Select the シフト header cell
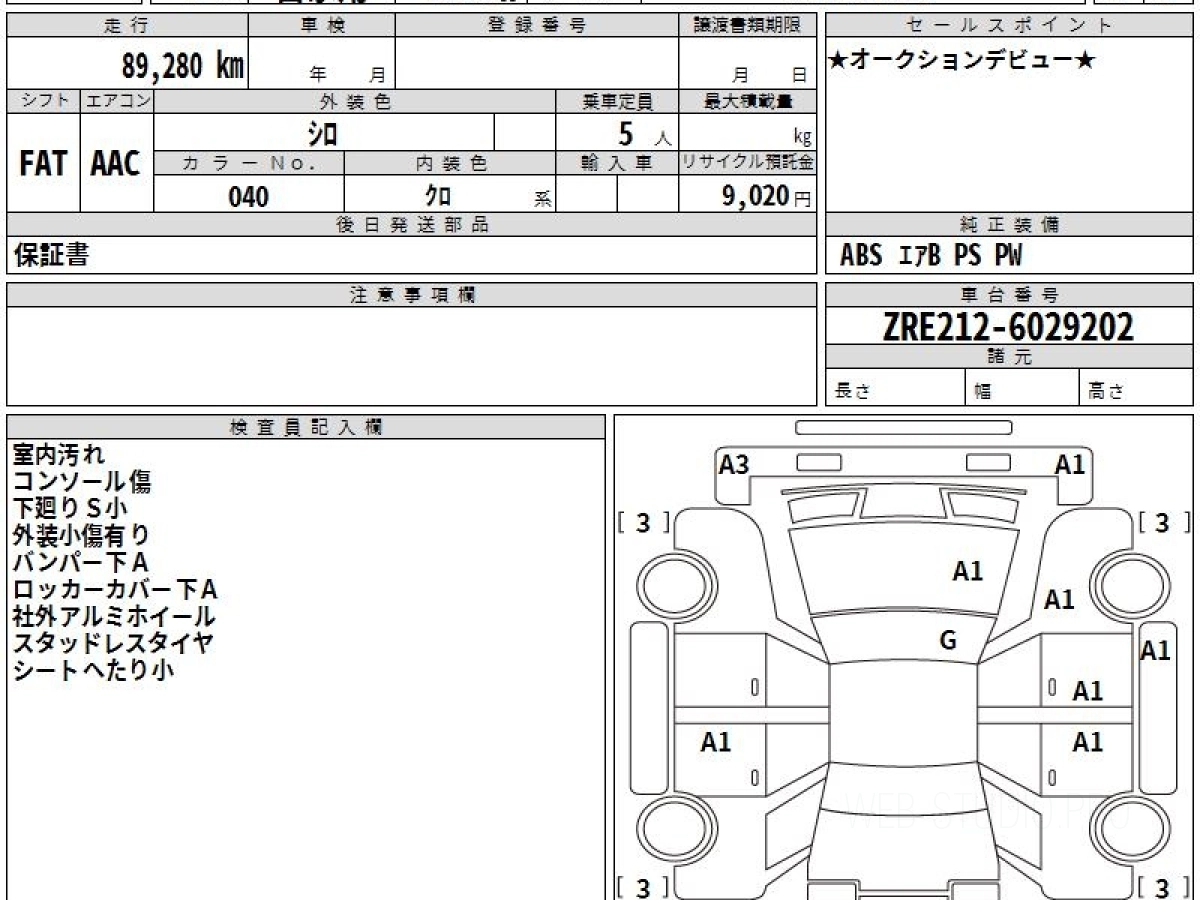Image resolution: width=1200 pixels, height=900 pixels. [x=43, y=101]
